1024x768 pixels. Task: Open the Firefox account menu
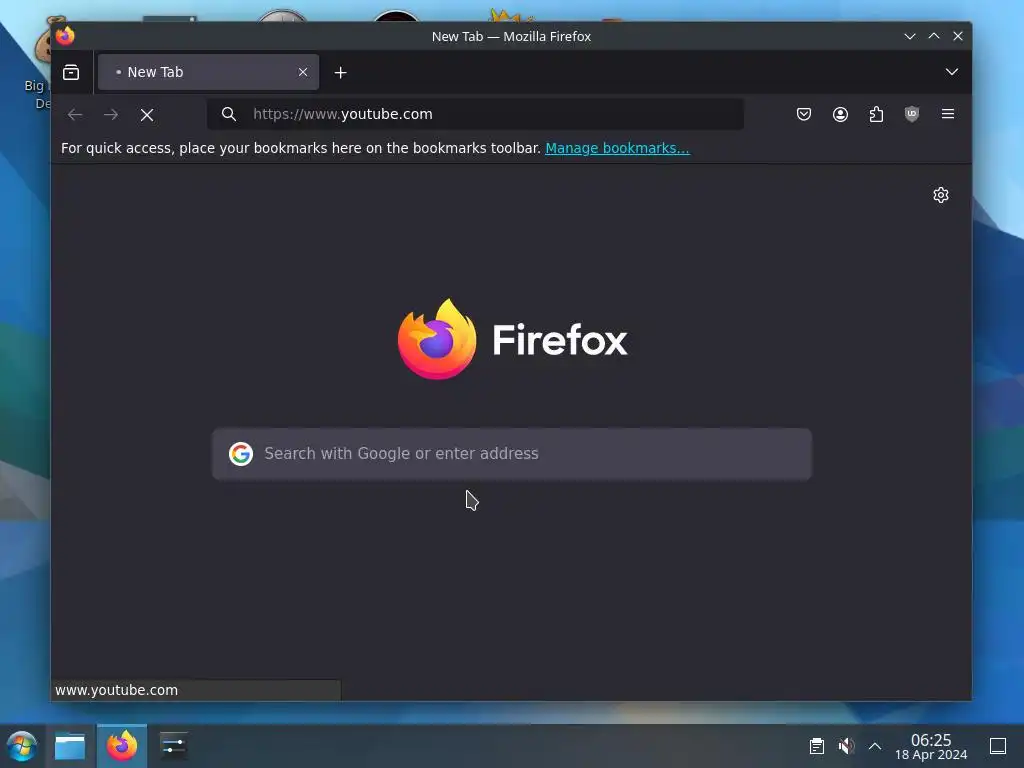pyautogui.click(x=840, y=114)
